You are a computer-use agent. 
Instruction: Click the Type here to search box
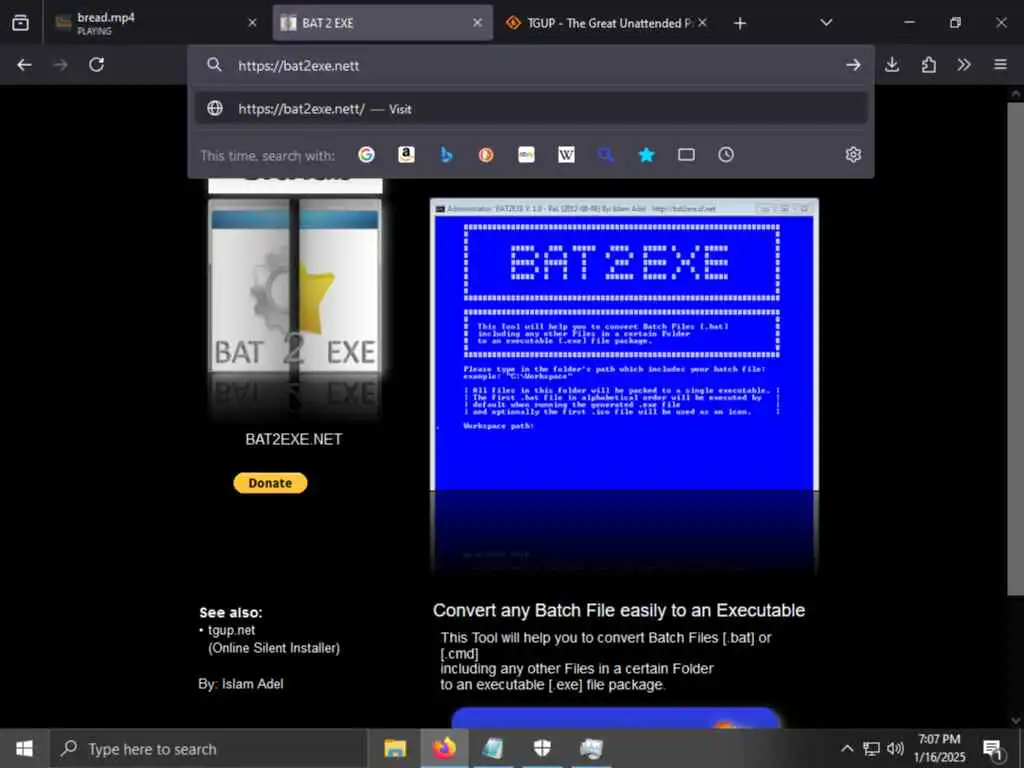pos(209,749)
